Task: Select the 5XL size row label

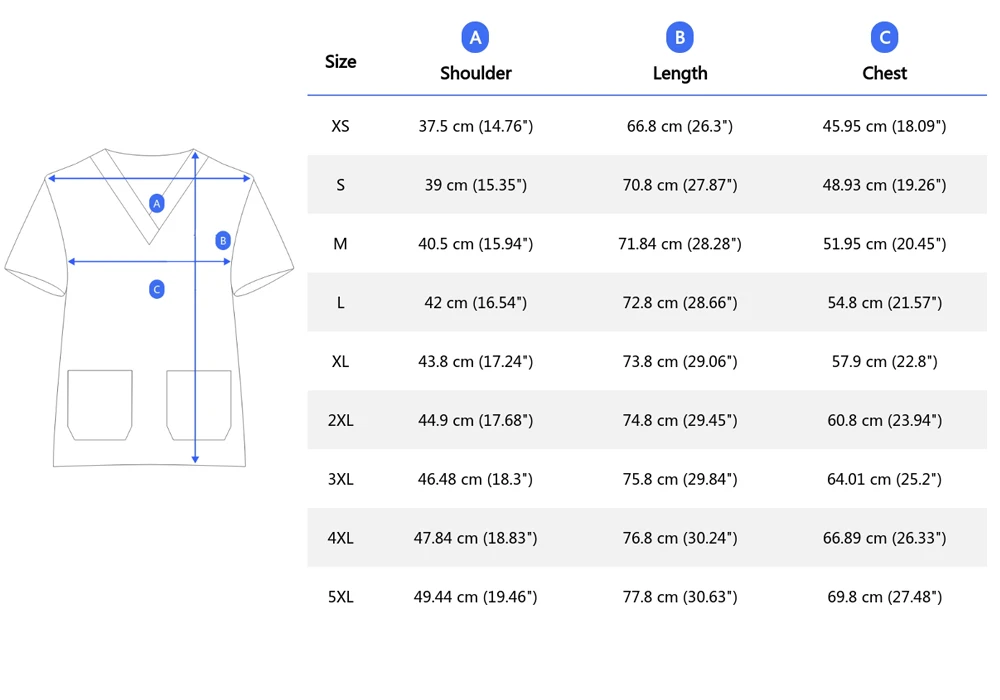Action: pyautogui.click(x=340, y=597)
